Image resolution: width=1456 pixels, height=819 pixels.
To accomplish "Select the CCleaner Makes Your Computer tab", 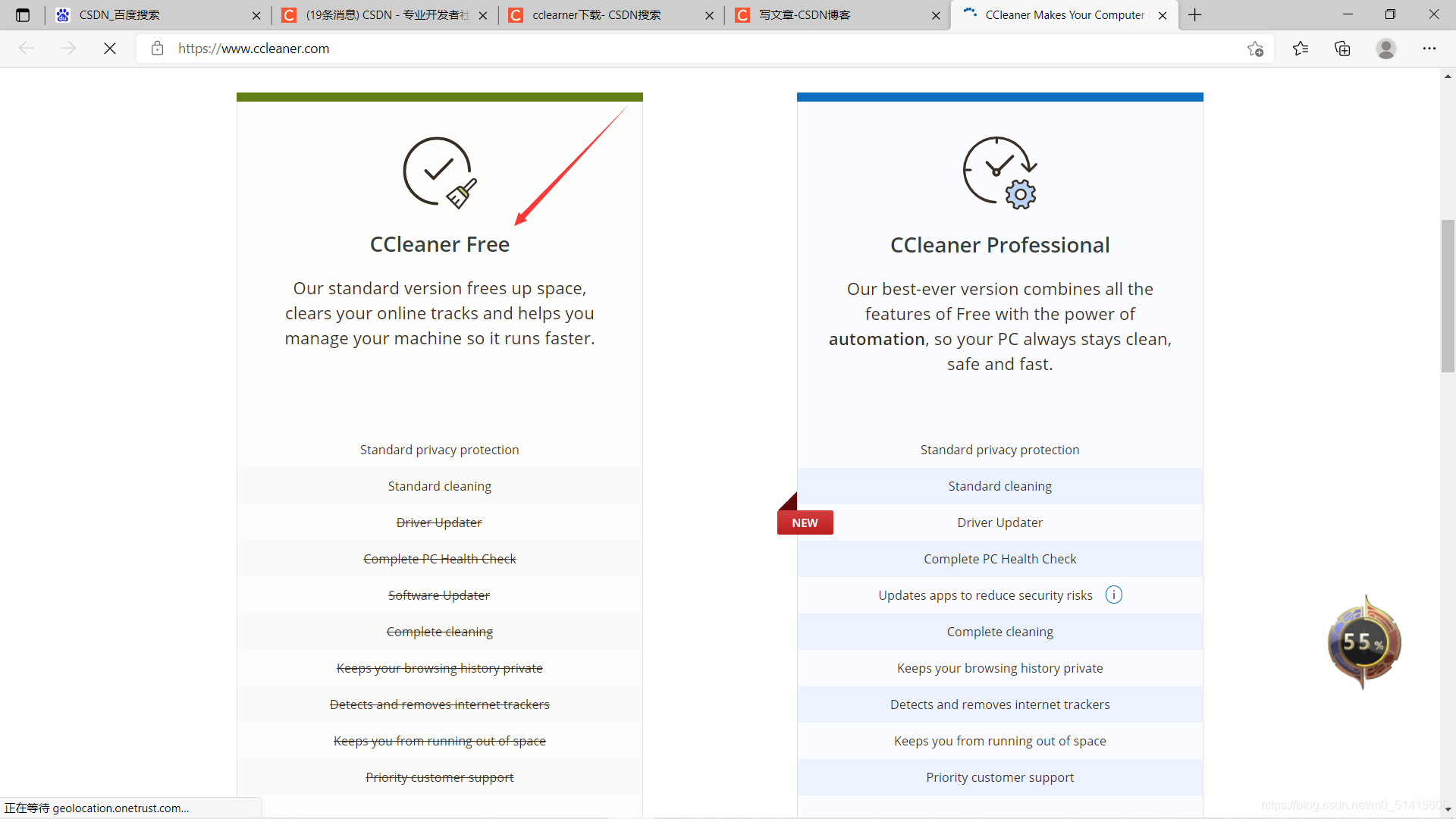I will pos(1064,15).
